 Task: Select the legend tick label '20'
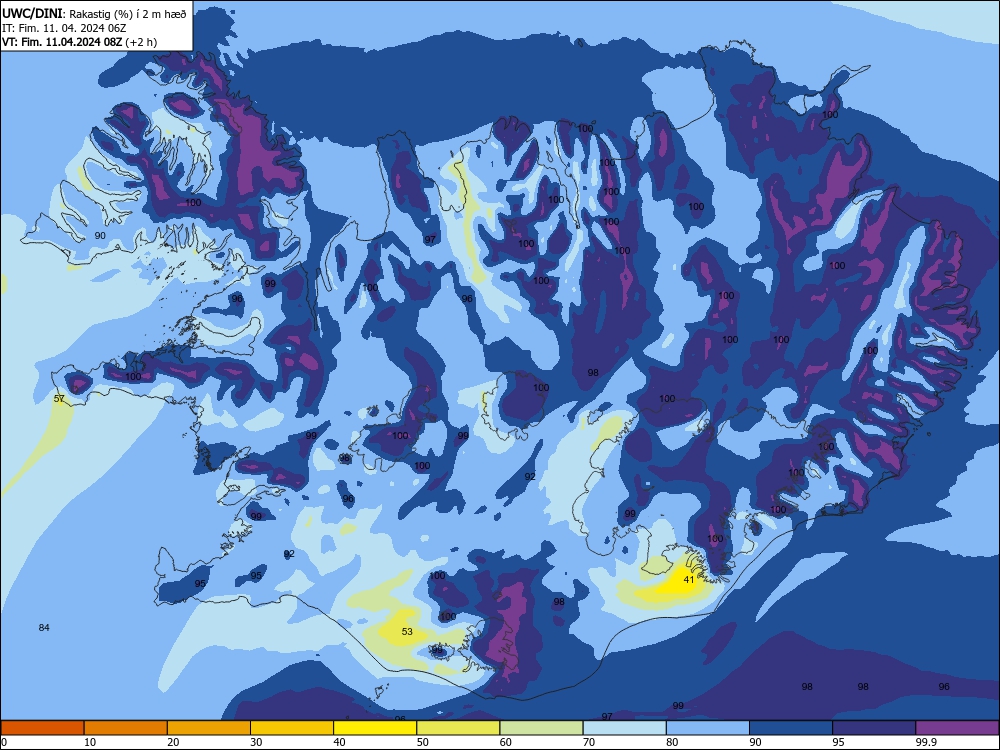tap(173, 742)
